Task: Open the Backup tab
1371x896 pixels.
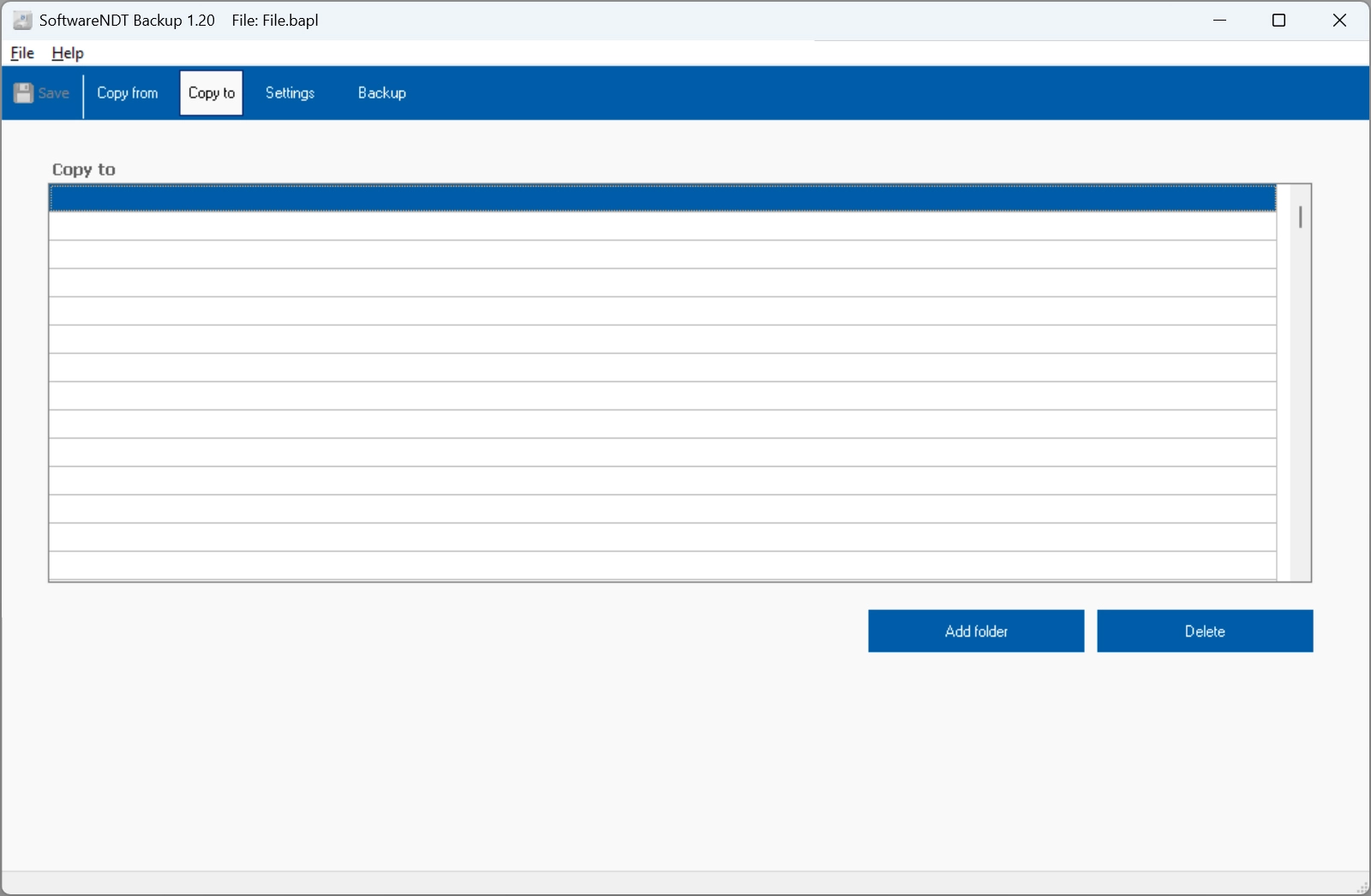Action: (x=381, y=93)
